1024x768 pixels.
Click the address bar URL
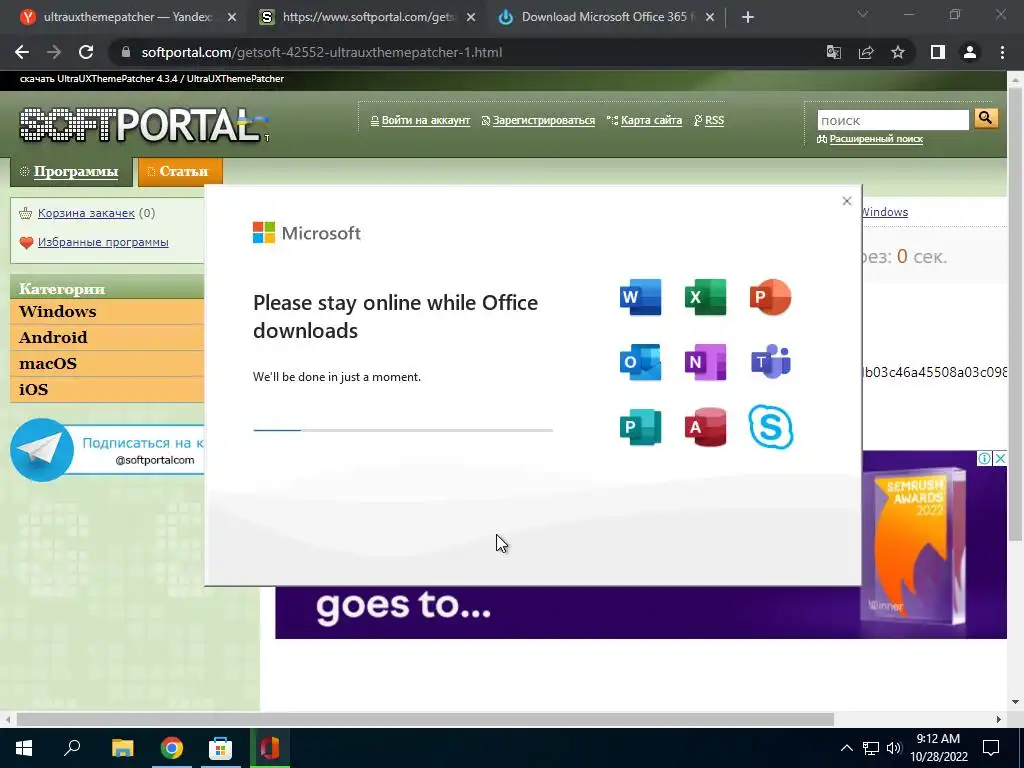tap(322, 52)
